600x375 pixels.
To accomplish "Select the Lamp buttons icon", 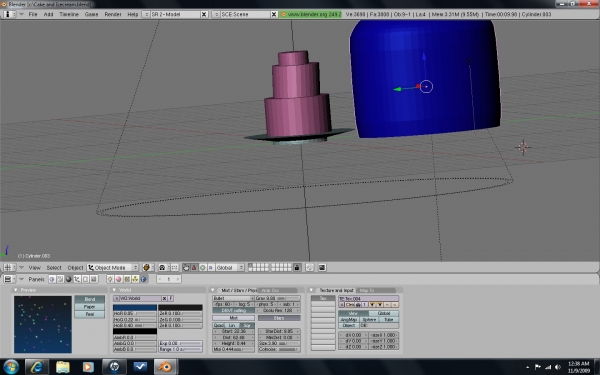I will (110, 279).
